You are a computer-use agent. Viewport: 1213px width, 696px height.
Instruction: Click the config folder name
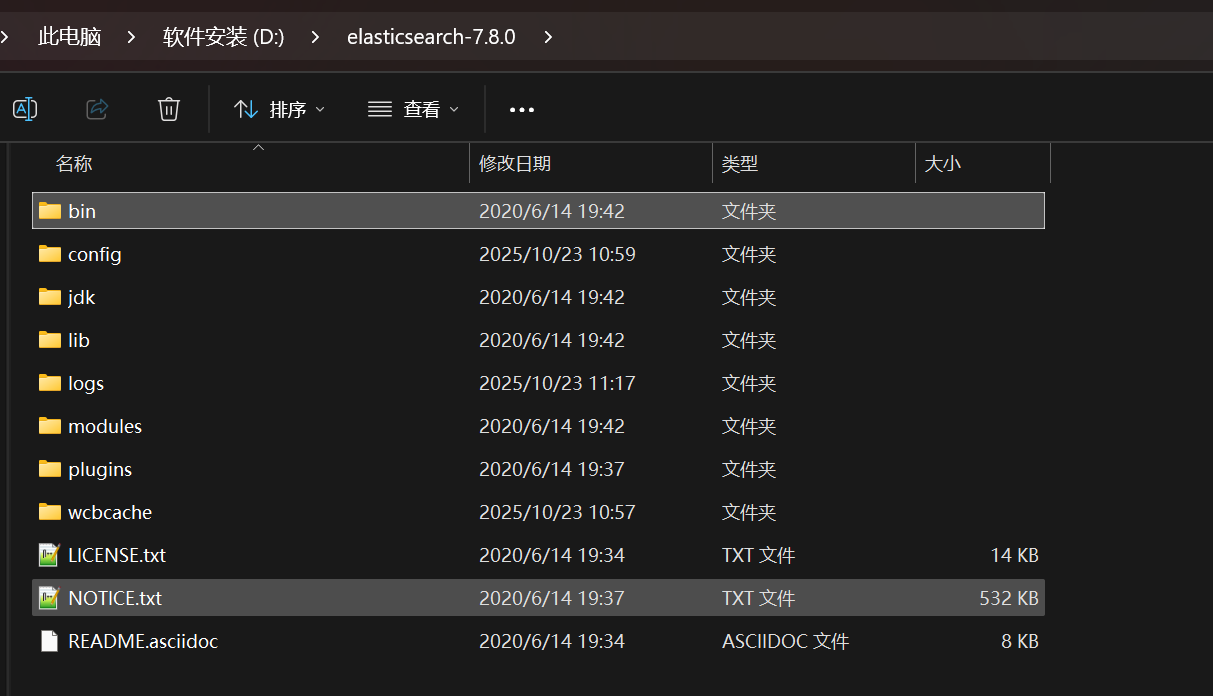click(95, 254)
